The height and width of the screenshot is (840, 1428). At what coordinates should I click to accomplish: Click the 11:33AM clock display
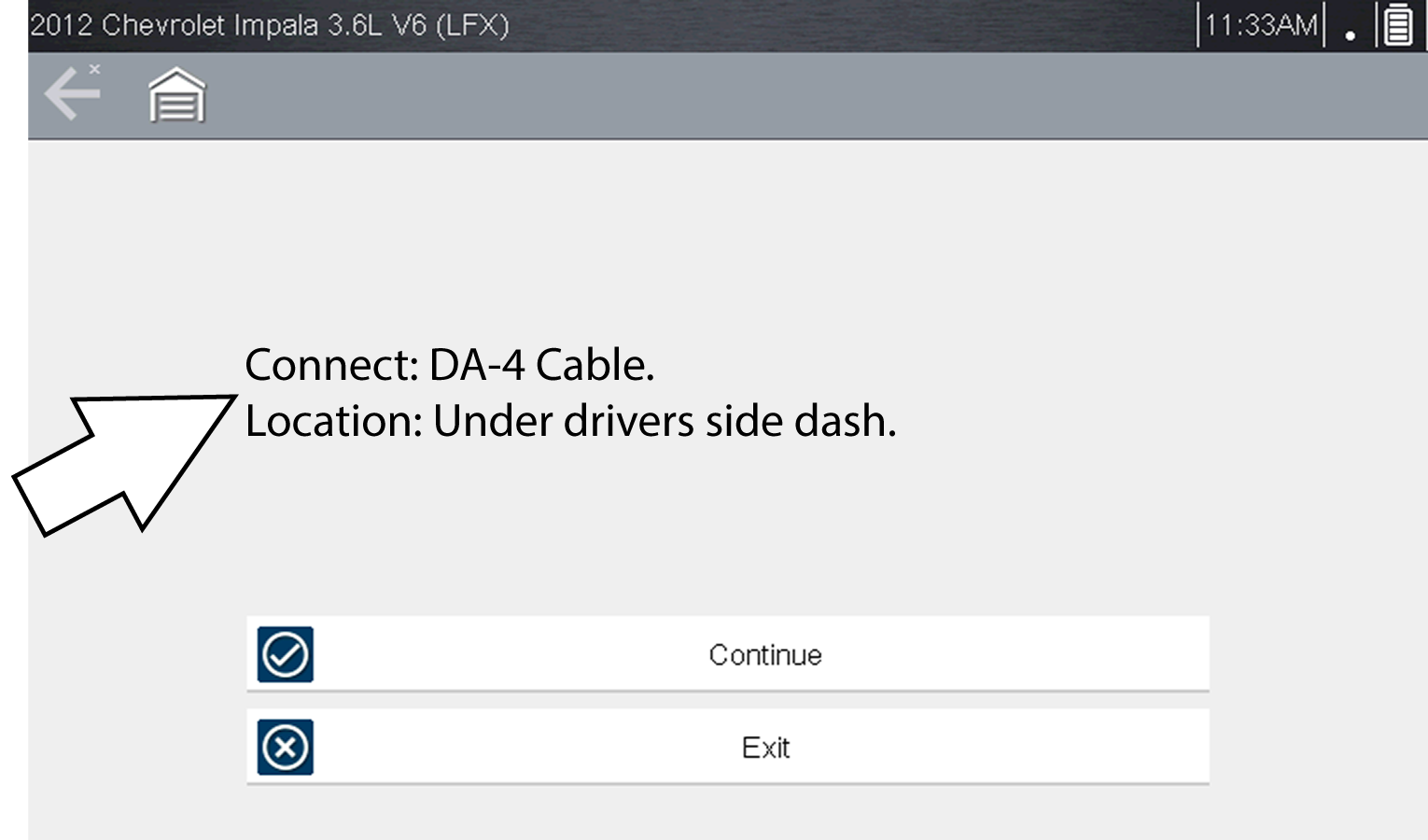[x=1261, y=25]
